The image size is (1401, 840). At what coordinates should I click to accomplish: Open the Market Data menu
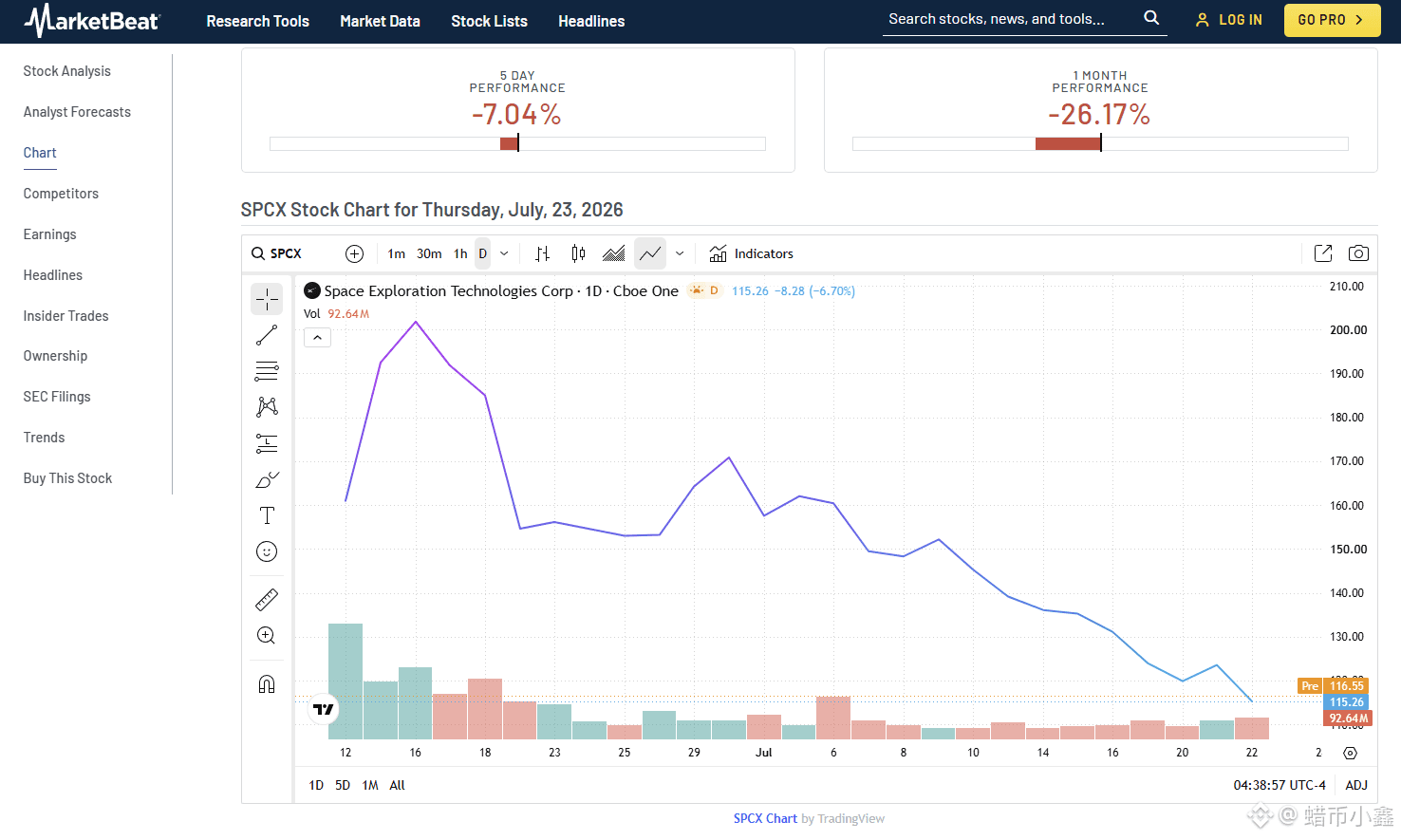[x=380, y=21]
